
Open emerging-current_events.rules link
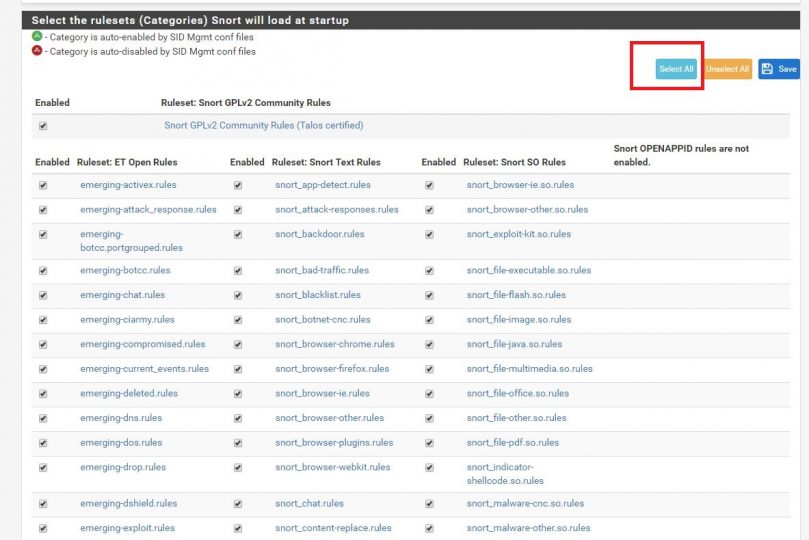(144, 369)
